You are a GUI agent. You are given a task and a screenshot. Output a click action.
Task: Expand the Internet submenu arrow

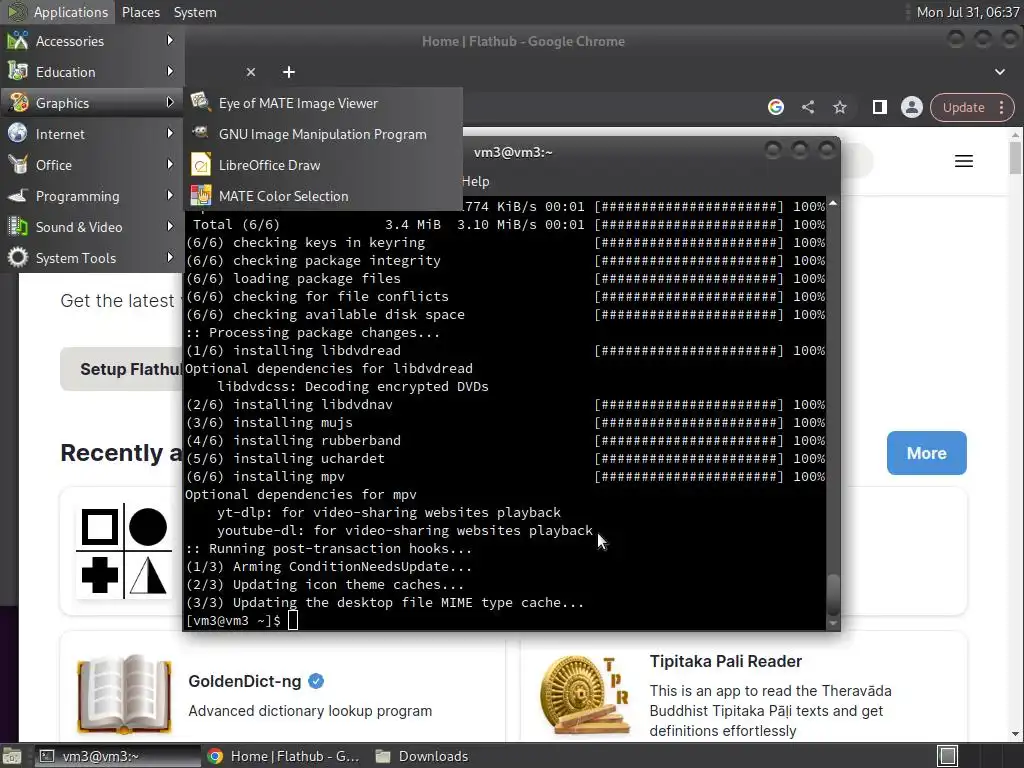click(170, 133)
